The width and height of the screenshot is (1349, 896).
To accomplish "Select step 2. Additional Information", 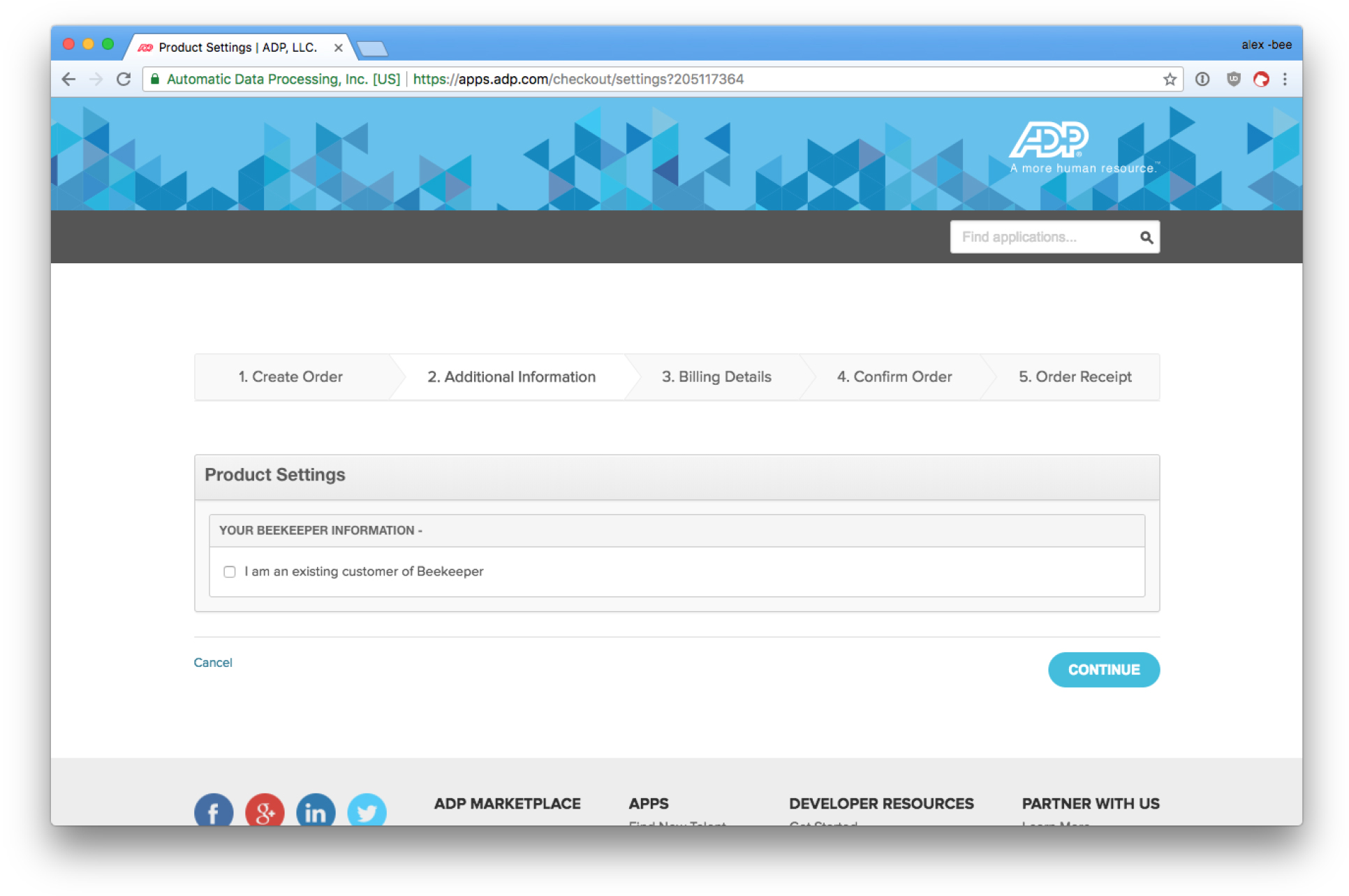I will coord(511,377).
